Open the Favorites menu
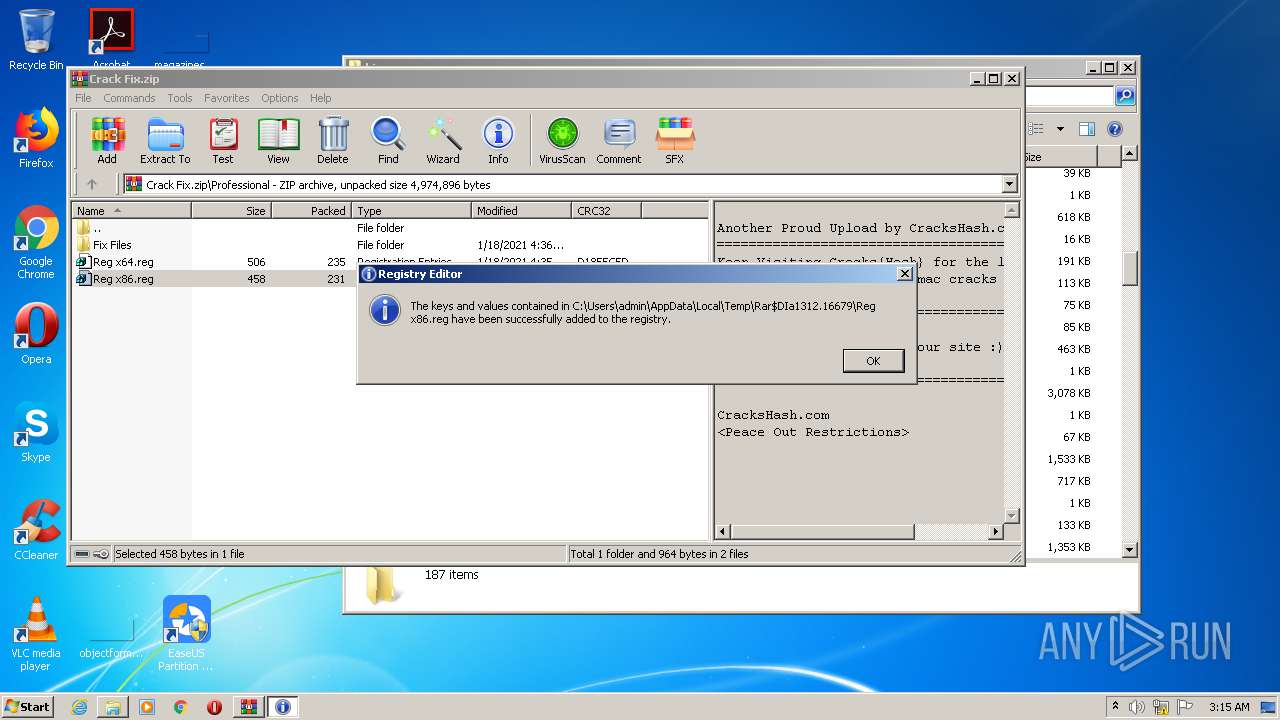Screen dimensions: 1280x720 227,98
